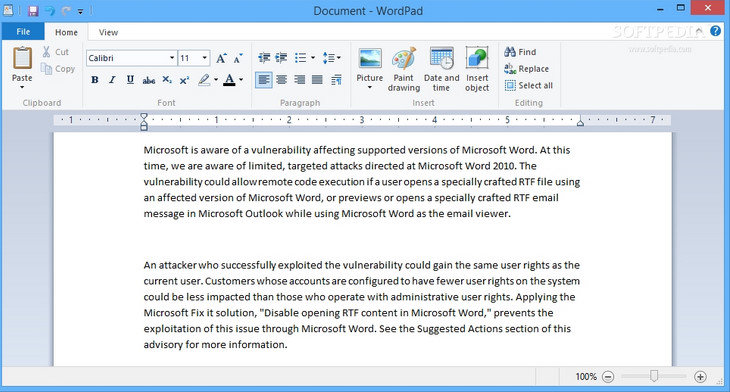730x392 pixels.
Task: Justify the text
Action: [317, 80]
